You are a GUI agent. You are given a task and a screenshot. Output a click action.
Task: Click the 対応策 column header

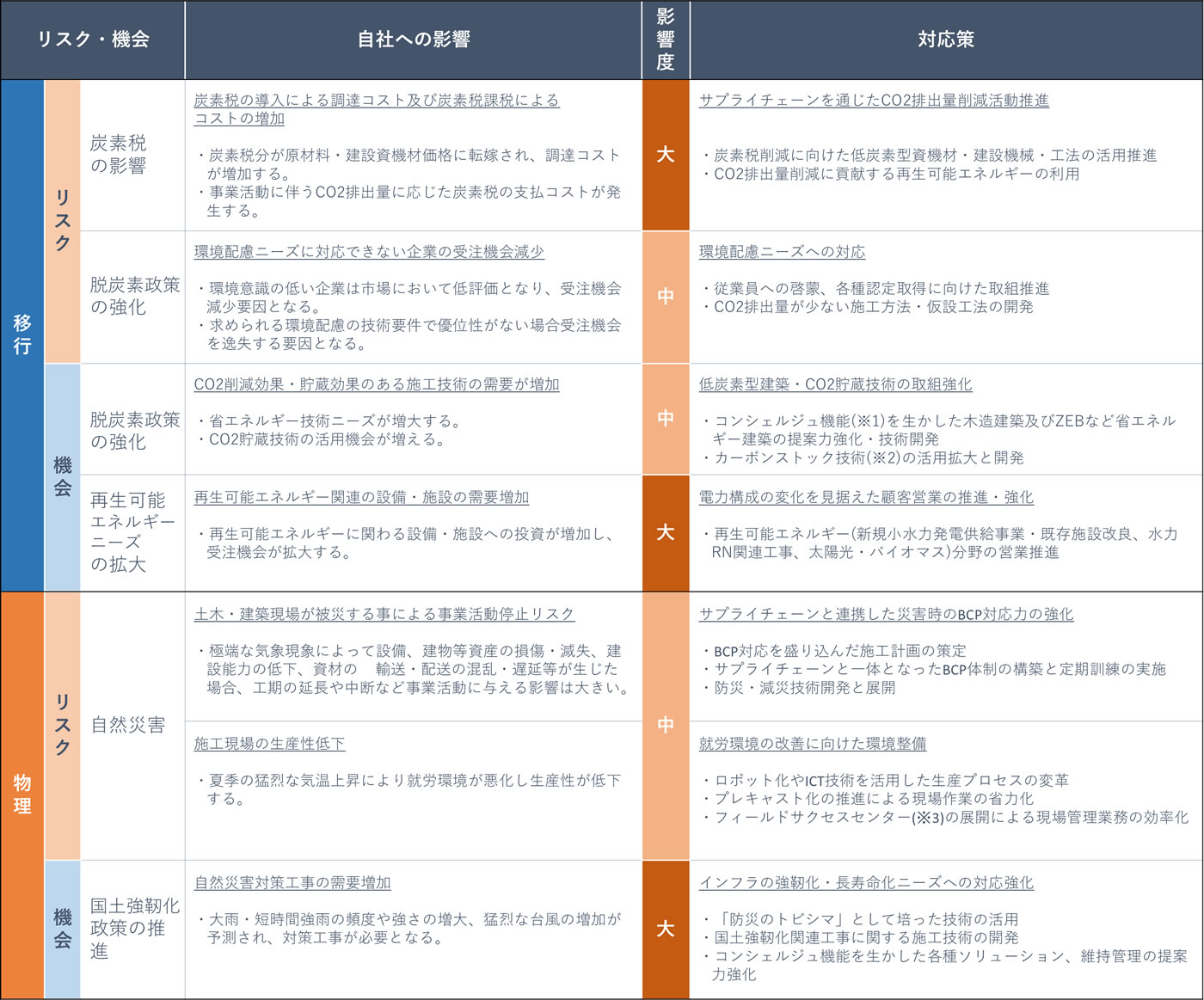click(946, 40)
